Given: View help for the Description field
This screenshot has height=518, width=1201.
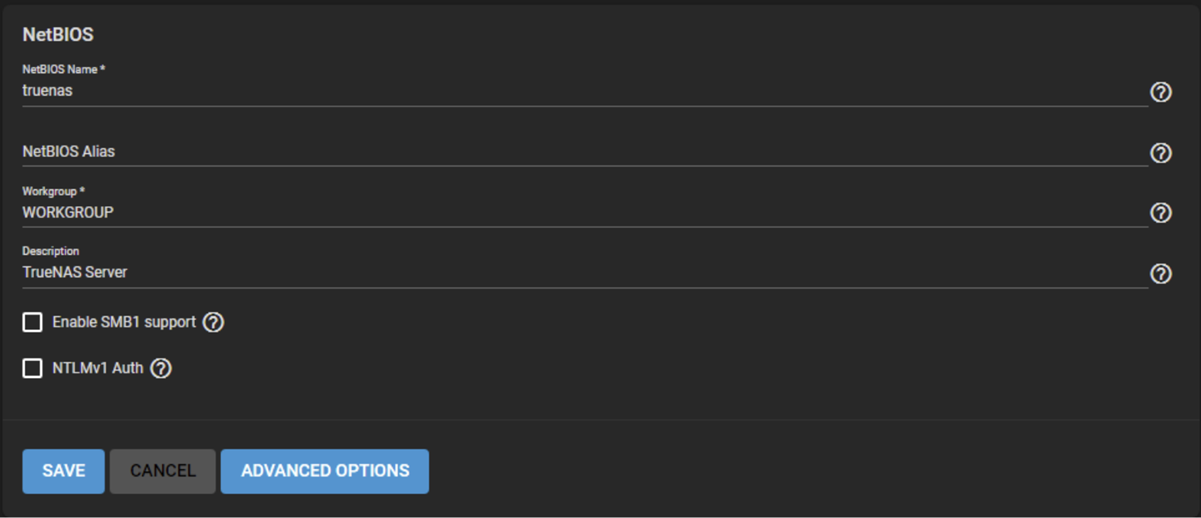Looking at the screenshot, I should pyautogui.click(x=1160, y=274).
